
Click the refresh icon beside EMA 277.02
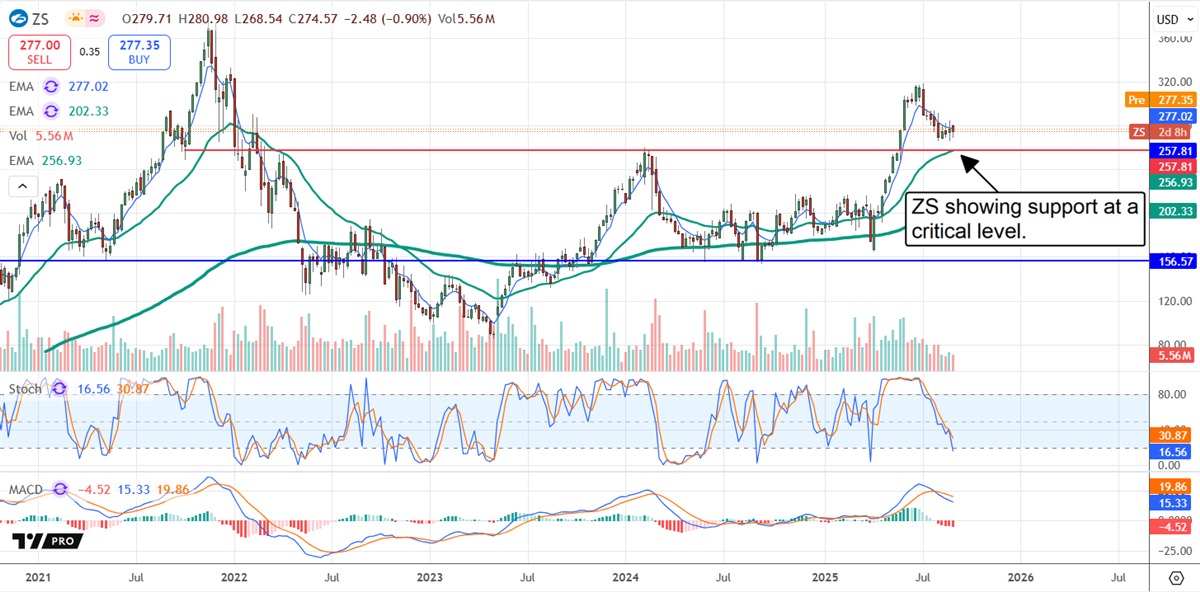pos(50,88)
